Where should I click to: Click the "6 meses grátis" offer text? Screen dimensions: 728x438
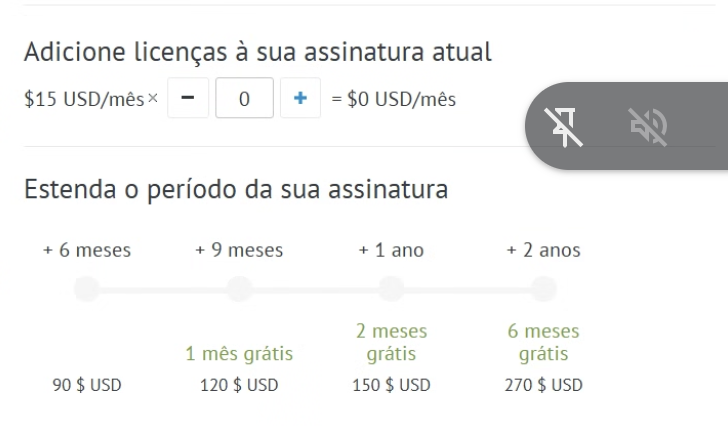[543, 342]
